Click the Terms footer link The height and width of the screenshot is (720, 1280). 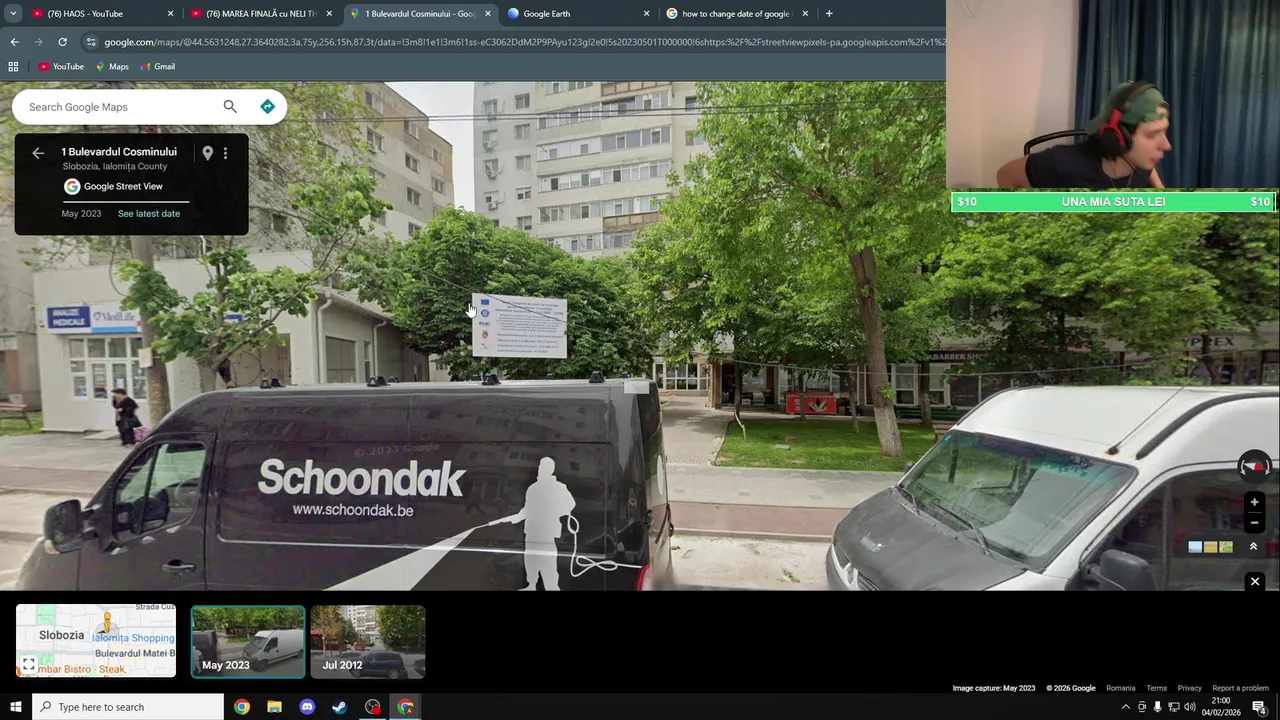pyautogui.click(x=1156, y=688)
